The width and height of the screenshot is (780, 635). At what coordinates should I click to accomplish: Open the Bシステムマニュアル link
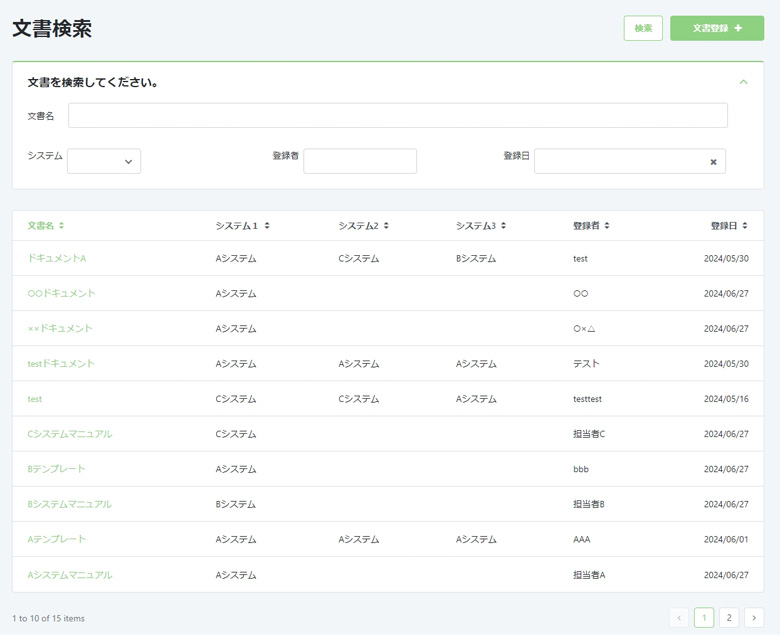tap(70, 504)
